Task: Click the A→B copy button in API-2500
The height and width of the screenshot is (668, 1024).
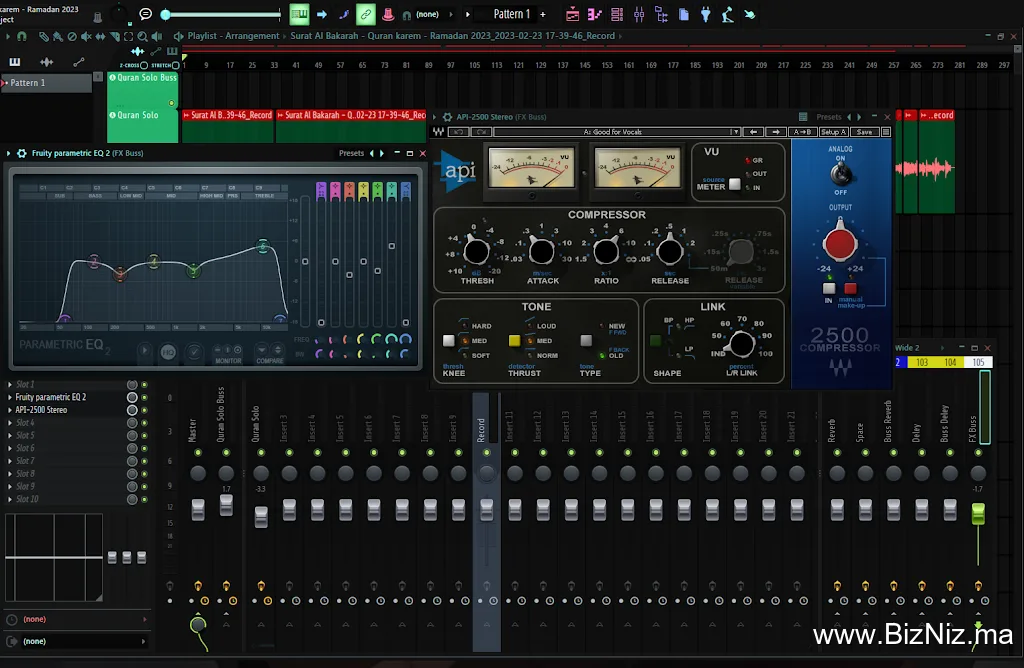Action: tap(802, 132)
